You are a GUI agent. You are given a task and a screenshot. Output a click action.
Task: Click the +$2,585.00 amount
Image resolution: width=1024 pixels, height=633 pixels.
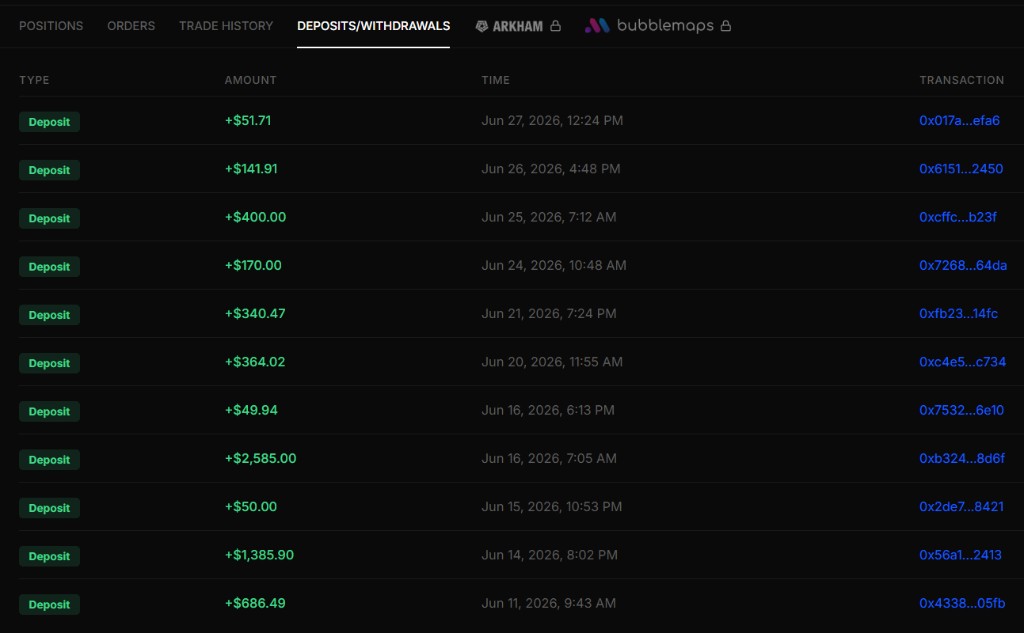(261, 459)
